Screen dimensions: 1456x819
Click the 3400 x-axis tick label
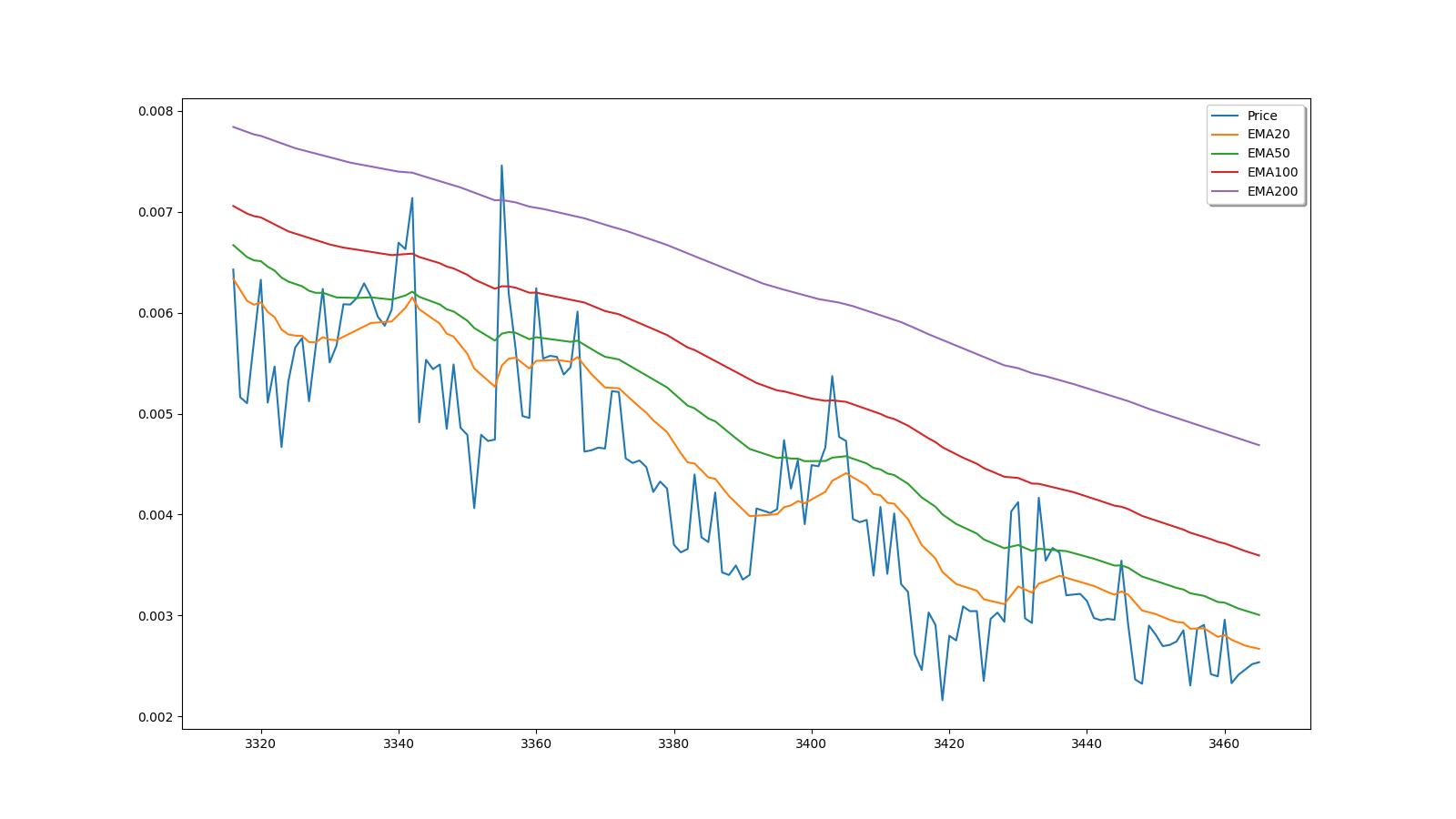[x=812, y=743]
